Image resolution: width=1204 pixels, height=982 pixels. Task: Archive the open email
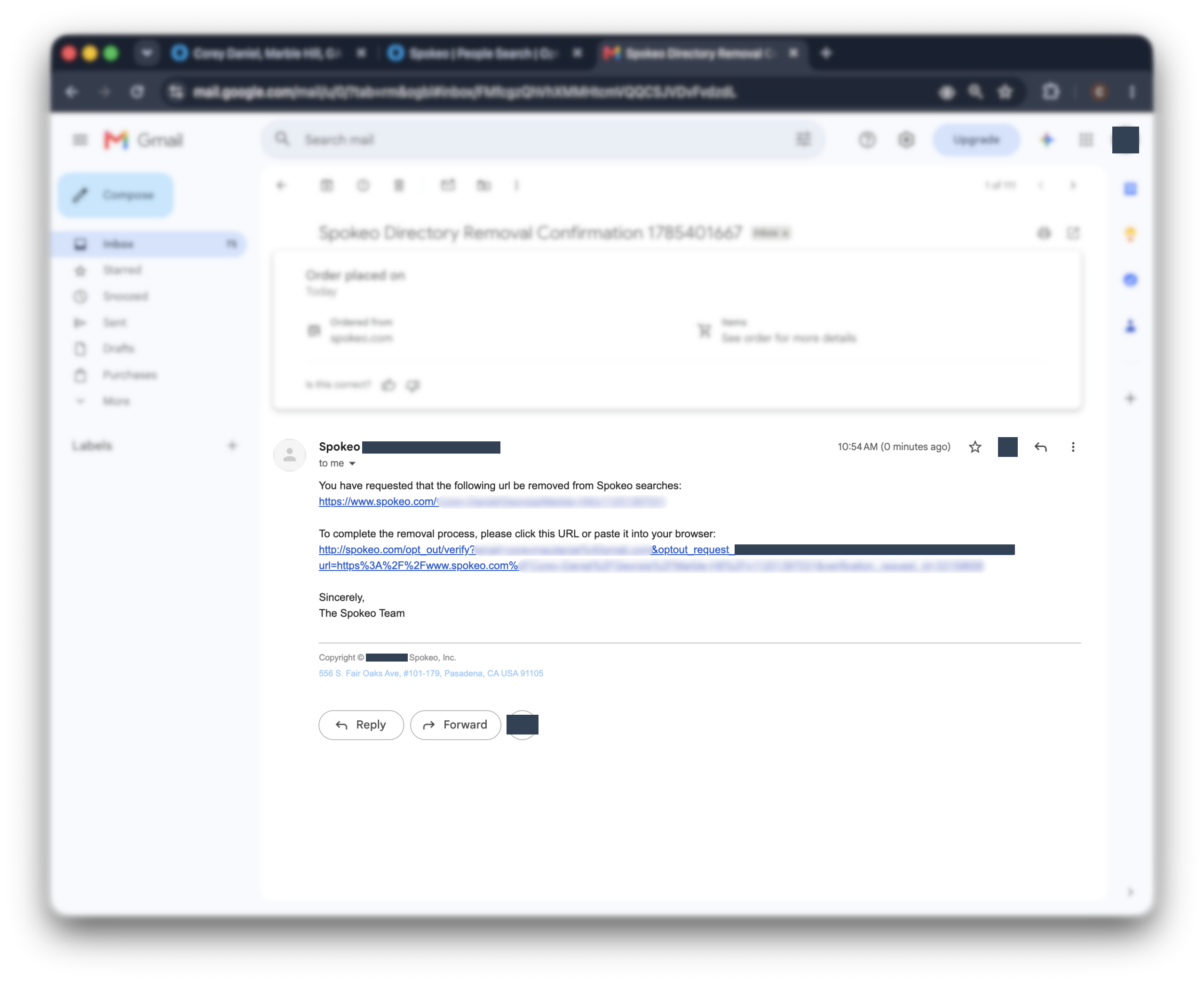coord(326,185)
